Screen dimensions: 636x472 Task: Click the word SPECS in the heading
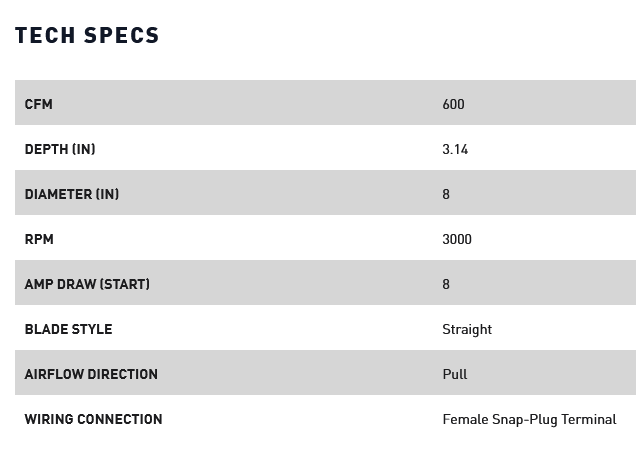pos(122,35)
